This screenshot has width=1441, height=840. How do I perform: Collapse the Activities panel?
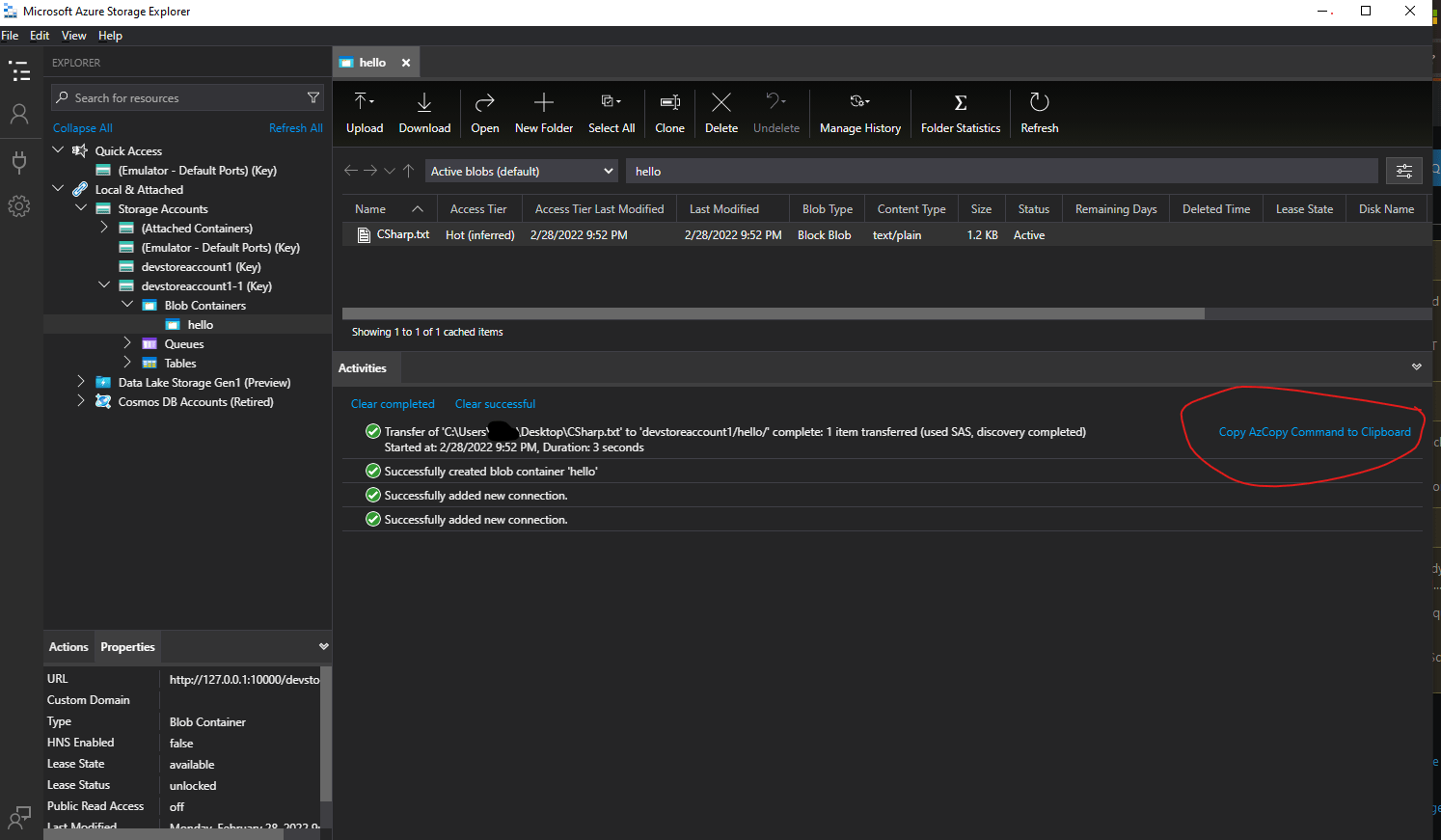1417,367
